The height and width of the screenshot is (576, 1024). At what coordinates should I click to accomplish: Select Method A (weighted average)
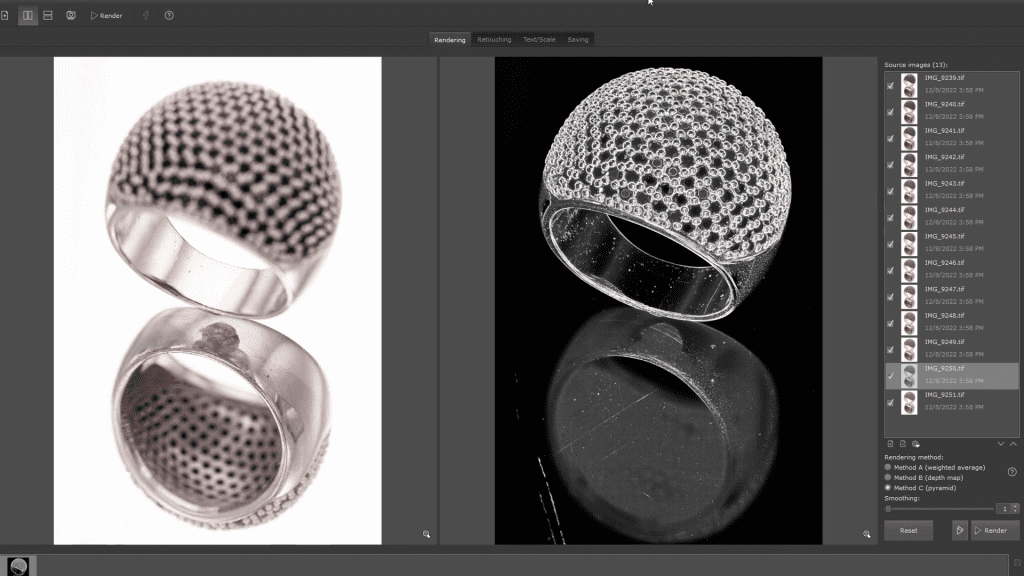click(935, 468)
